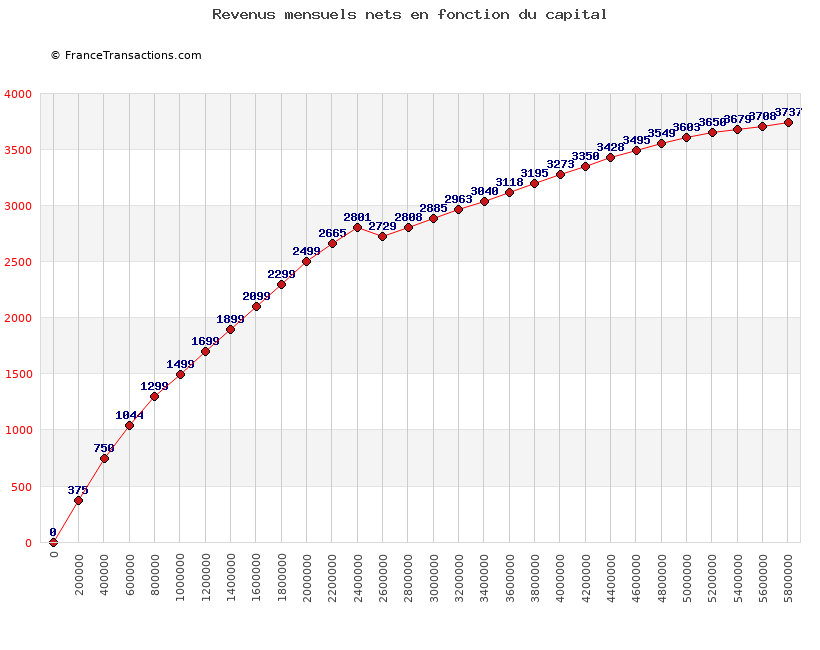Click the data point labeled 2963
820x650 pixels.
(x=459, y=210)
